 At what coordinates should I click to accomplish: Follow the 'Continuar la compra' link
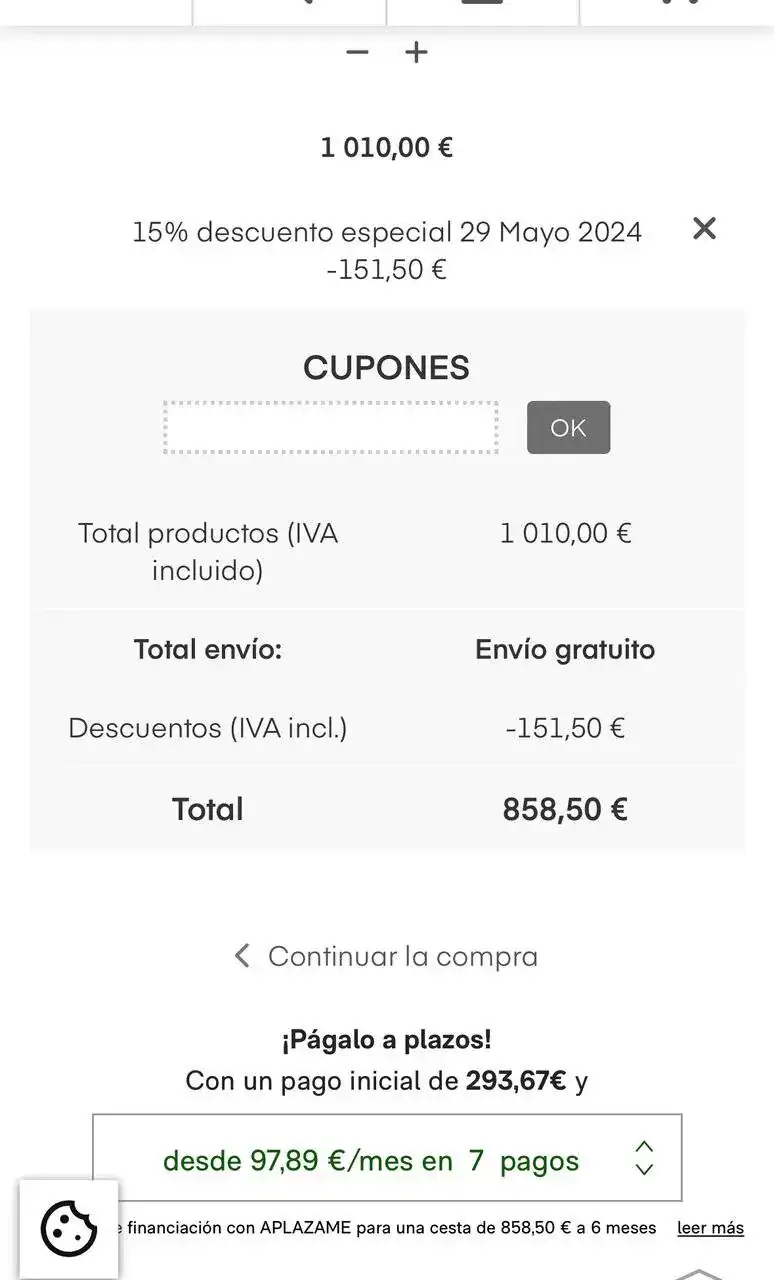(402, 956)
